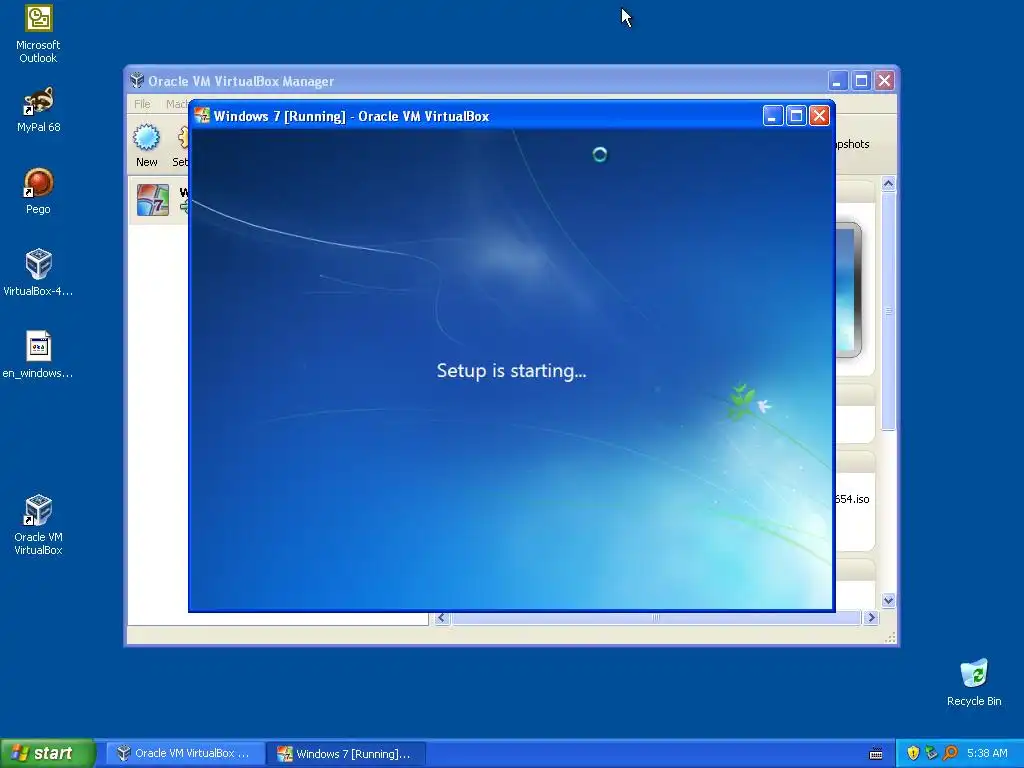Click the Windows 7 VM window title icon

[x=202, y=116]
